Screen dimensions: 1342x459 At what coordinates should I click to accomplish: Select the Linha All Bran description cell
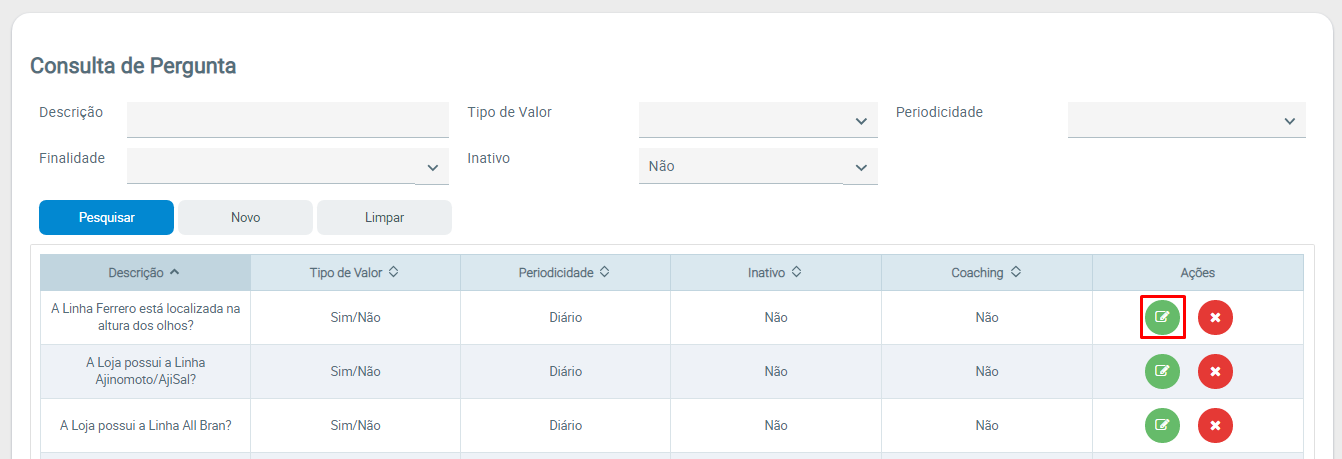tap(146, 425)
